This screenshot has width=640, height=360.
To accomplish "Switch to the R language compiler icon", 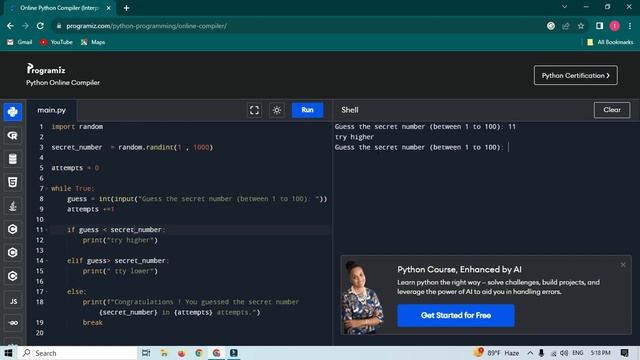I will coord(13,136).
